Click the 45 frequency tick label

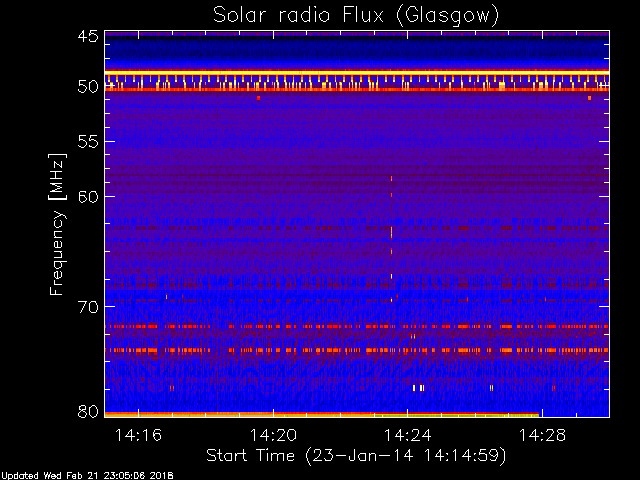pos(88,37)
